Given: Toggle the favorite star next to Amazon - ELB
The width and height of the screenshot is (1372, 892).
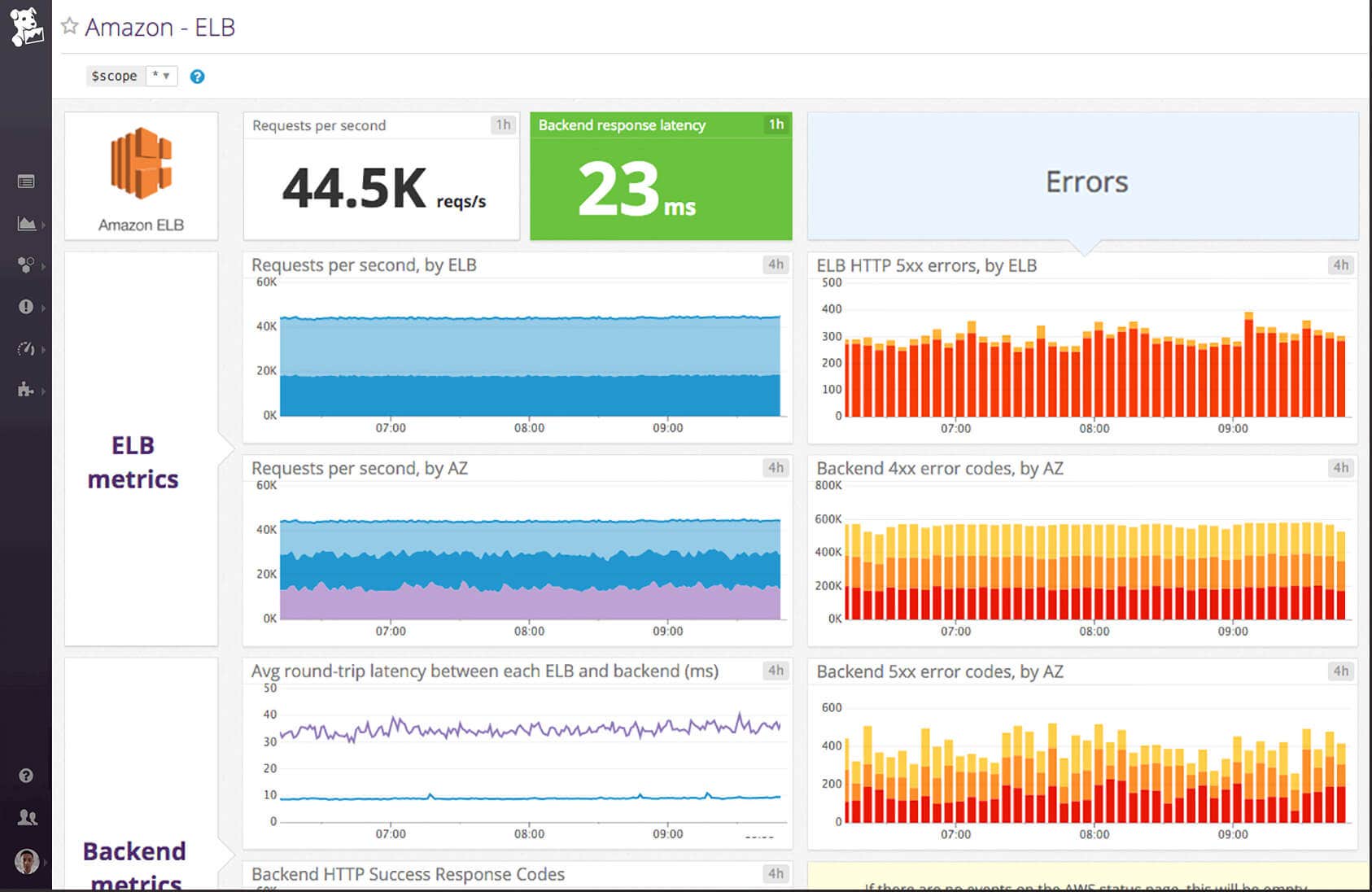Looking at the screenshot, I should pyautogui.click(x=70, y=25).
